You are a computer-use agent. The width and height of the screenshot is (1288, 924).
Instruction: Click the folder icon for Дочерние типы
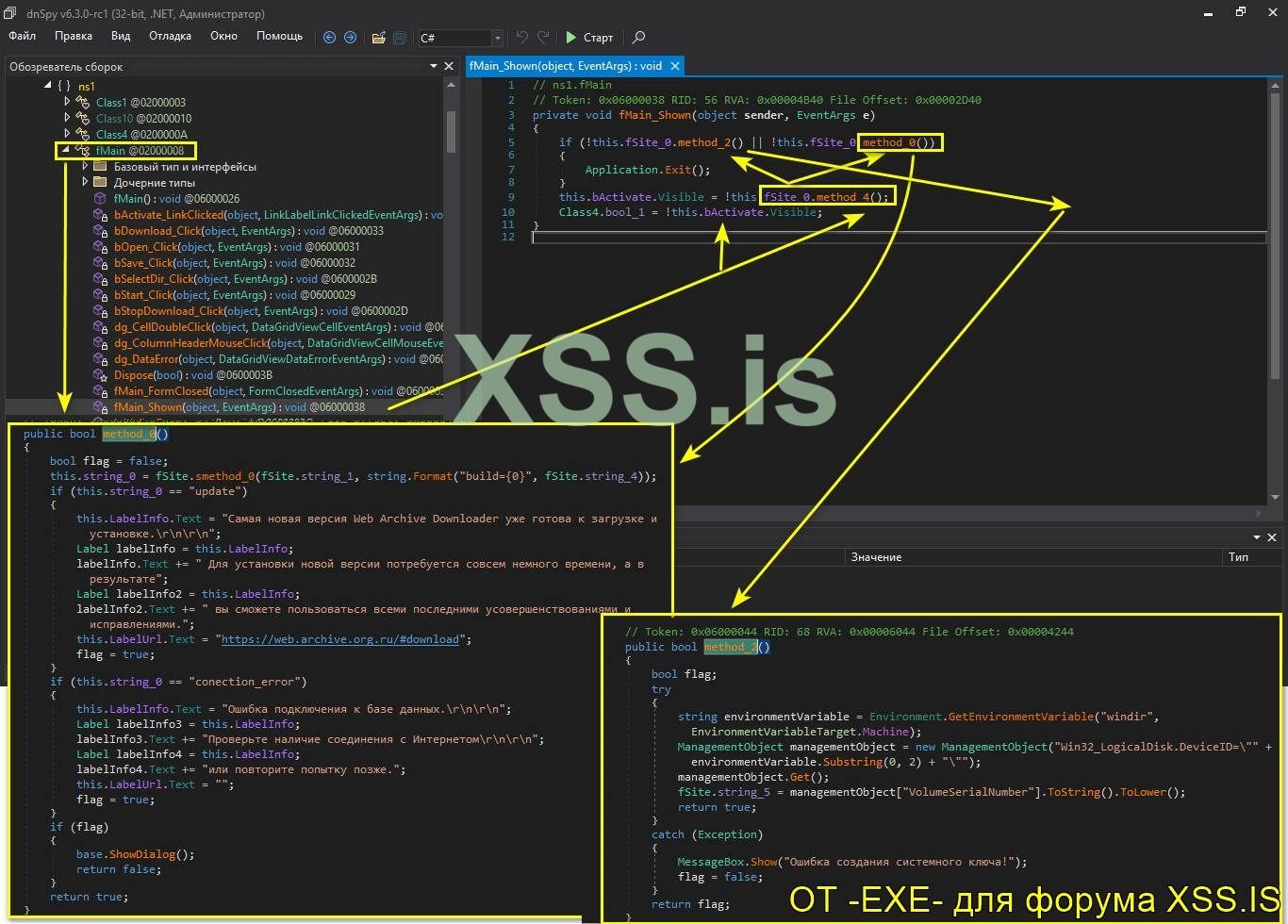click(100, 183)
